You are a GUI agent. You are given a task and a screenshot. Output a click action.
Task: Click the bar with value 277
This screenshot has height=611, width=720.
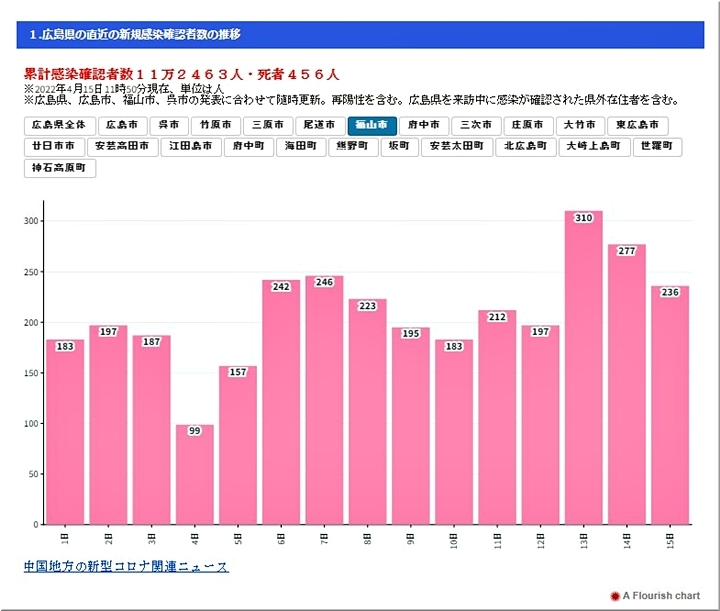(x=627, y=385)
